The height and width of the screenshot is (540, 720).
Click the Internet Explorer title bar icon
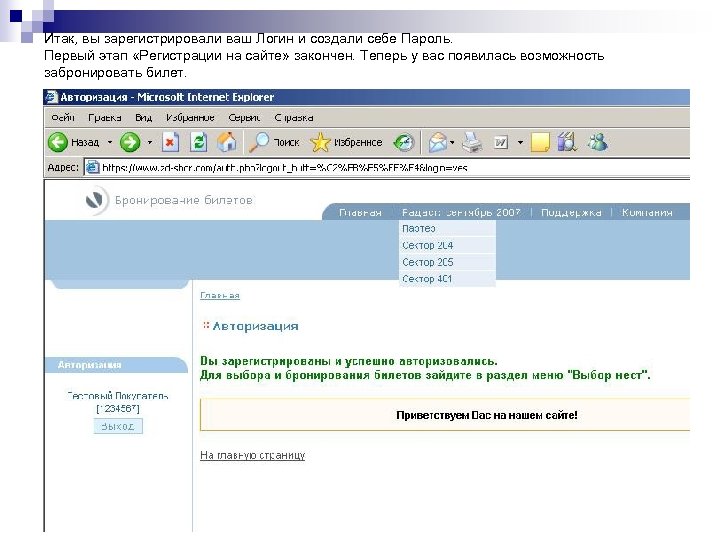tap(51, 97)
